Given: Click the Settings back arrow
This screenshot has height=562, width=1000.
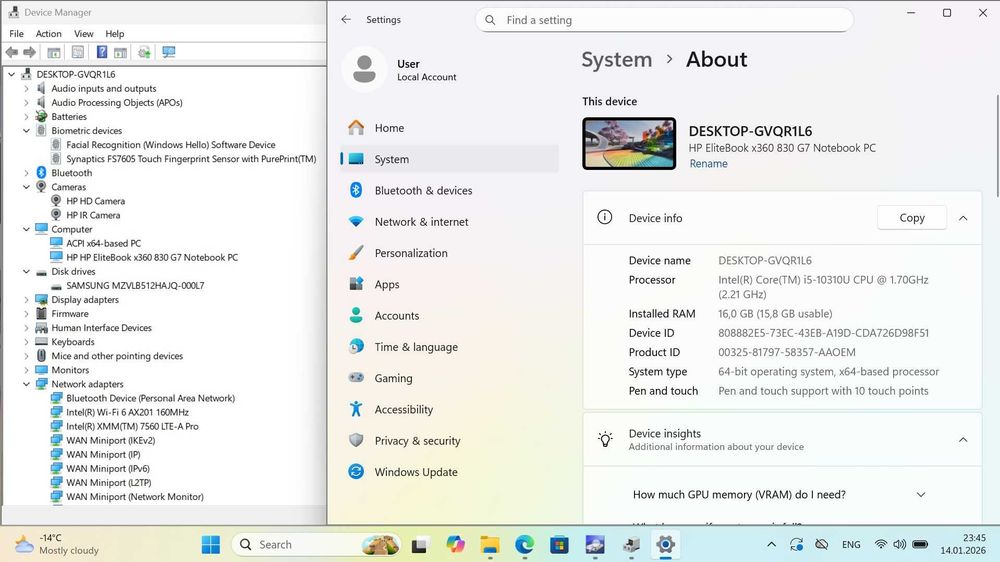Looking at the screenshot, I should pos(346,20).
